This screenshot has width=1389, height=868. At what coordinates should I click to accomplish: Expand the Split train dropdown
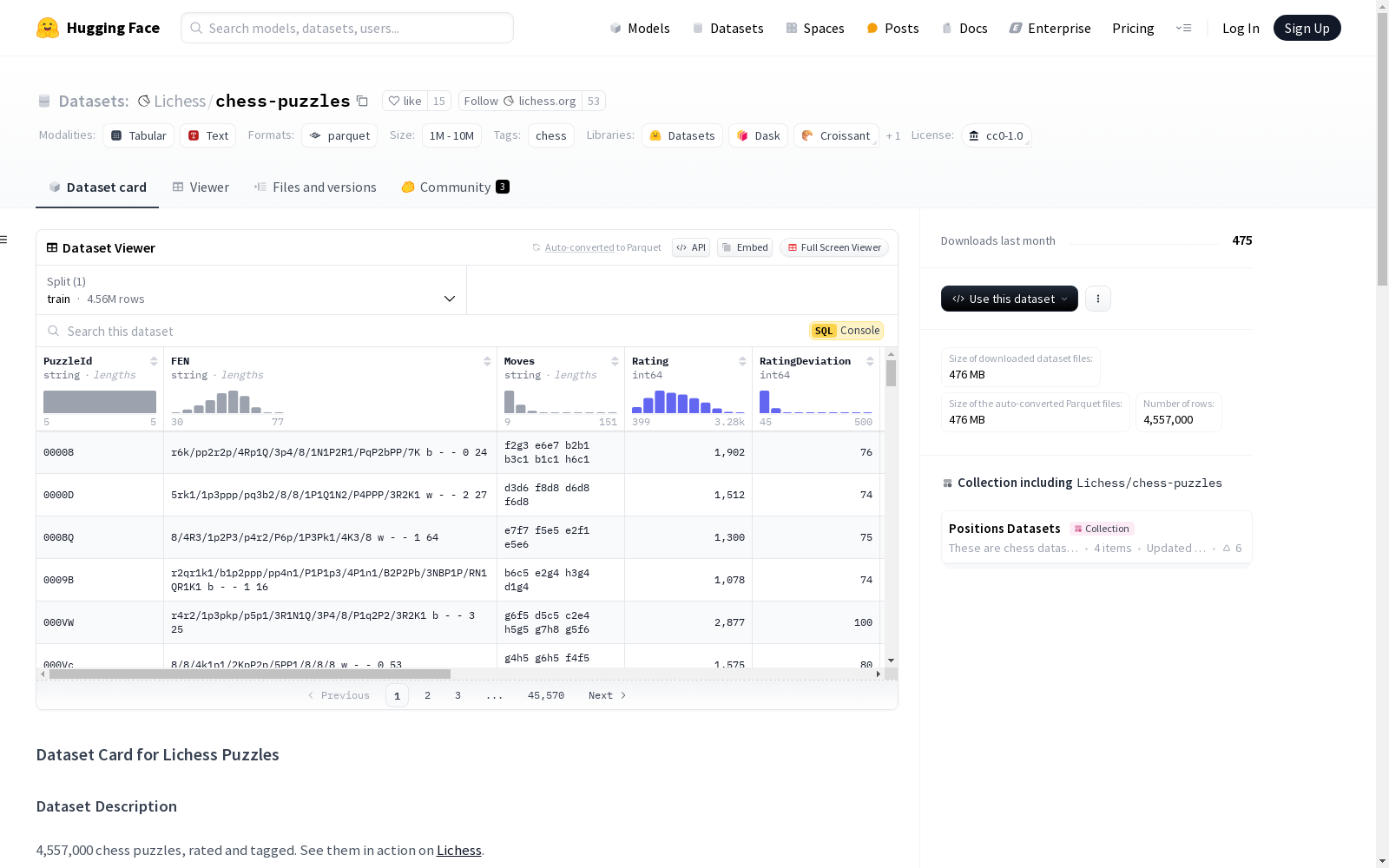tap(252, 290)
